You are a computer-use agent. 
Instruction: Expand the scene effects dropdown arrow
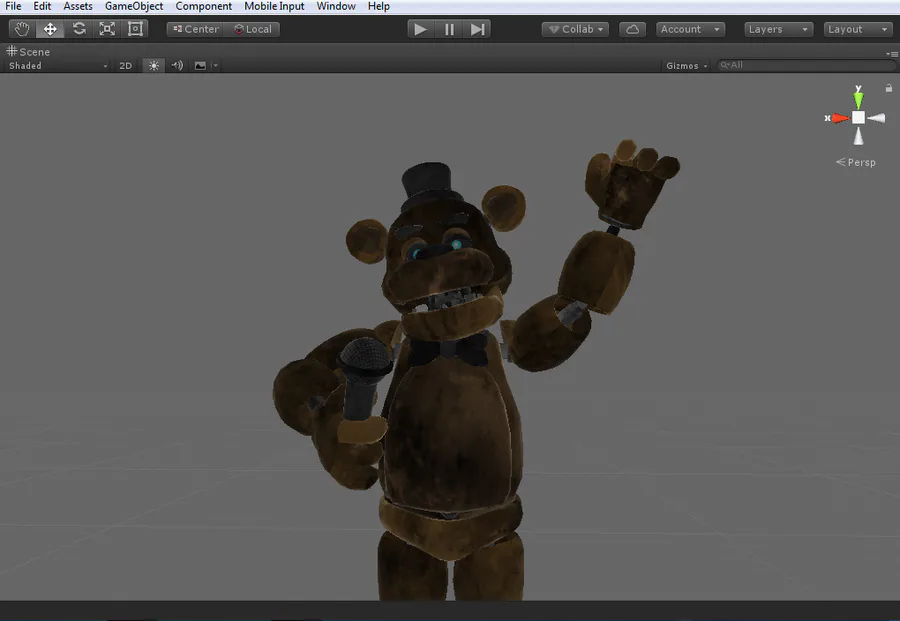(x=216, y=66)
